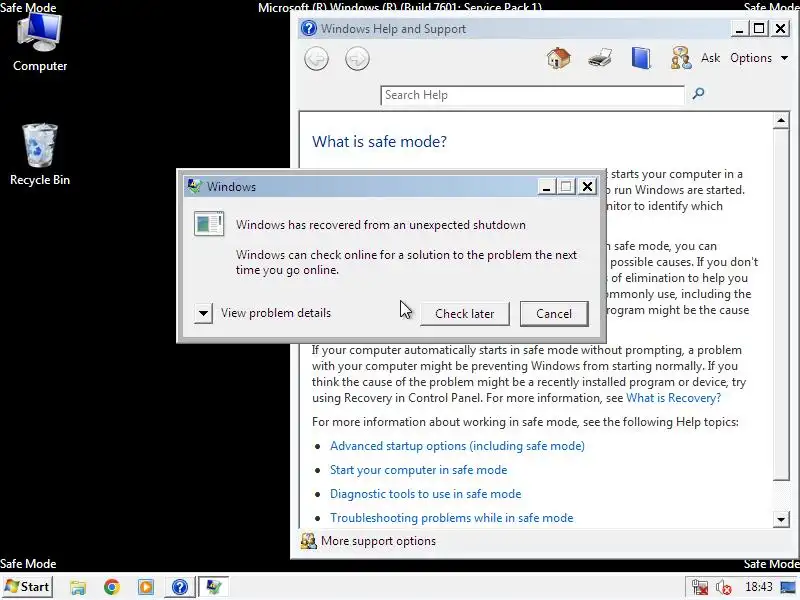800x600 pixels.
Task: Click More support options
Action: point(378,541)
